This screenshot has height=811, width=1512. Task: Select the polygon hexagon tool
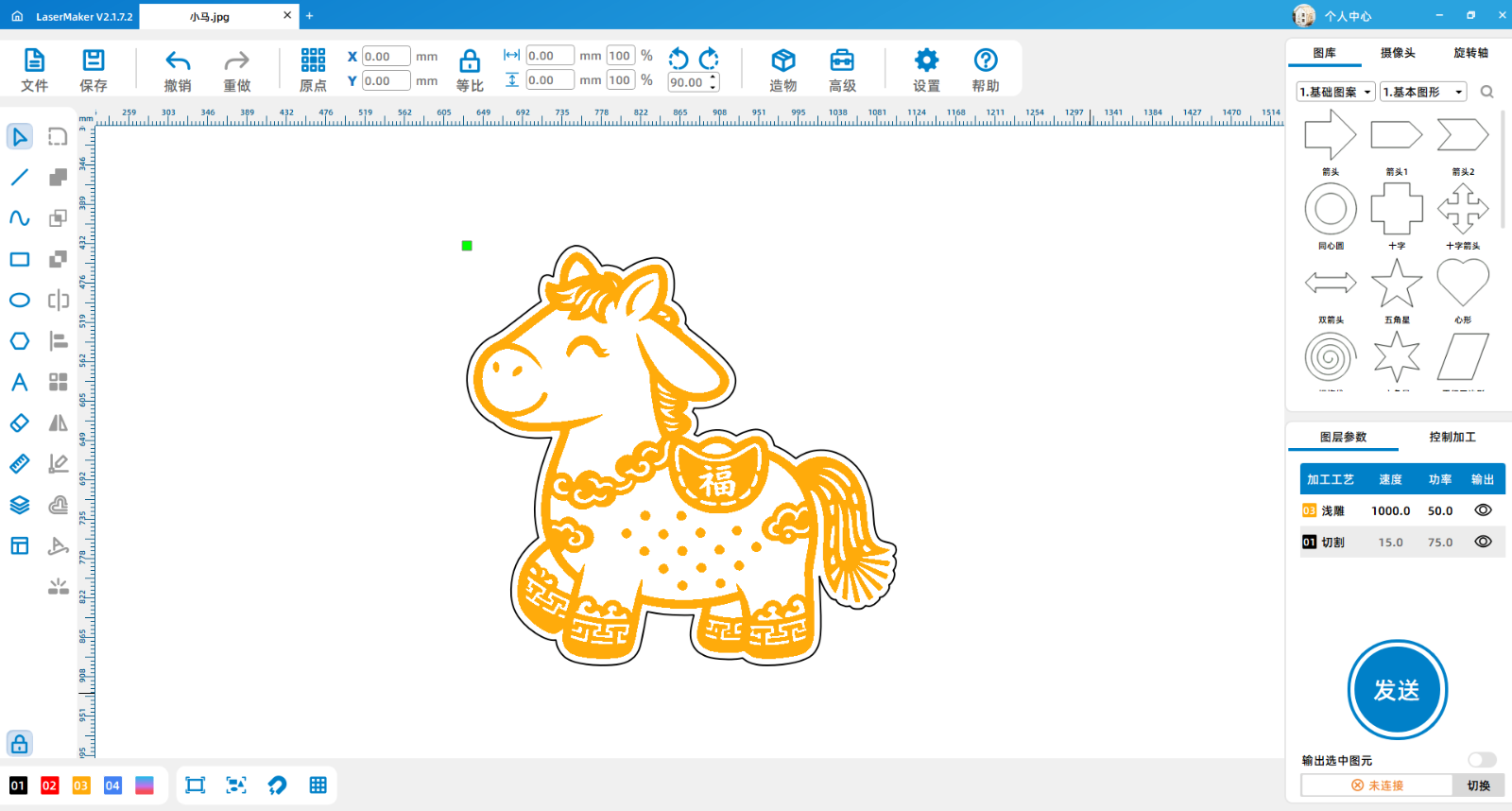[x=20, y=341]
